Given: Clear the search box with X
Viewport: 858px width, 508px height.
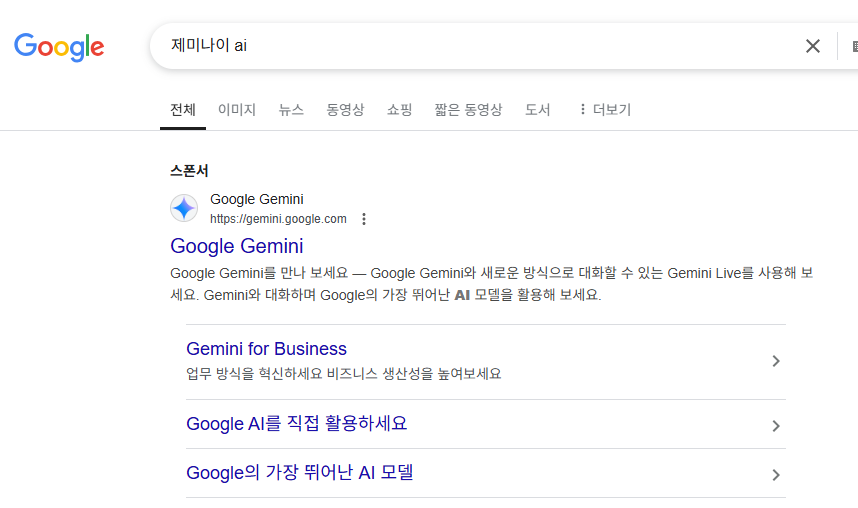Looking at the screenshot, I should (x=813, y=46).
